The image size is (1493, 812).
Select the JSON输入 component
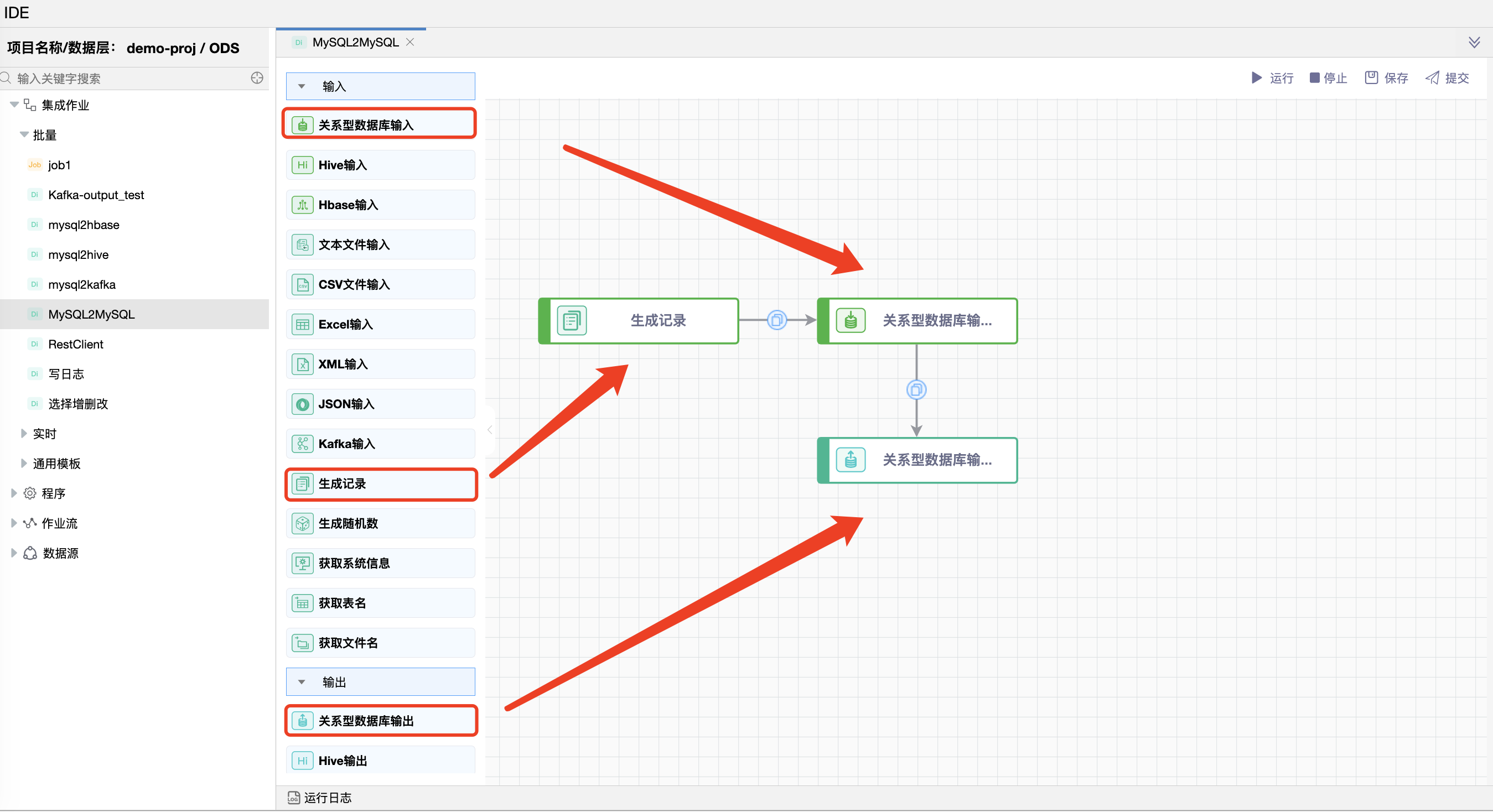[x=379, y=404]
